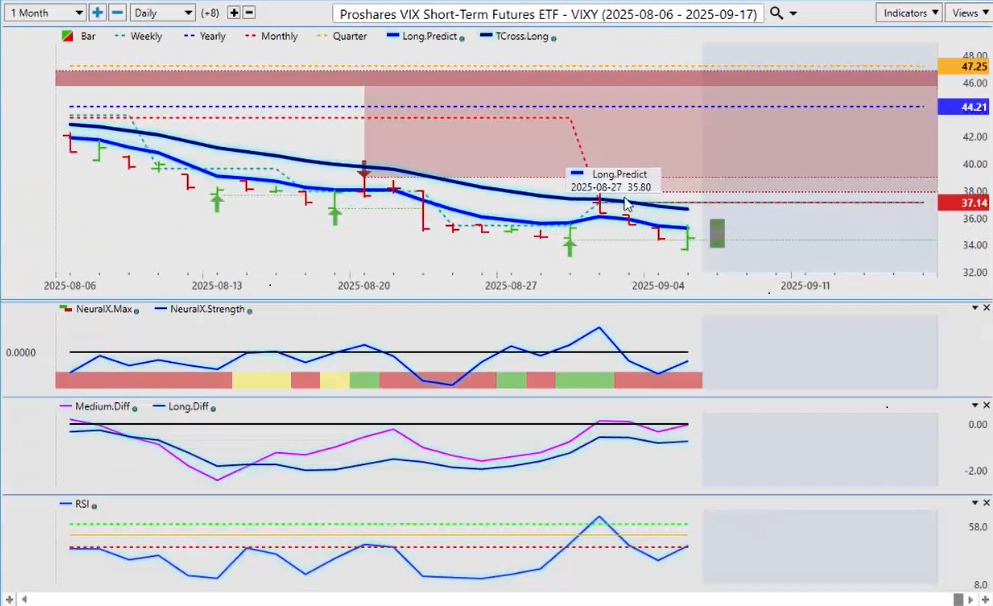Click the blue minus zoom-out button
This screenshot has width=993, height=606.
(x=117, y=13)
